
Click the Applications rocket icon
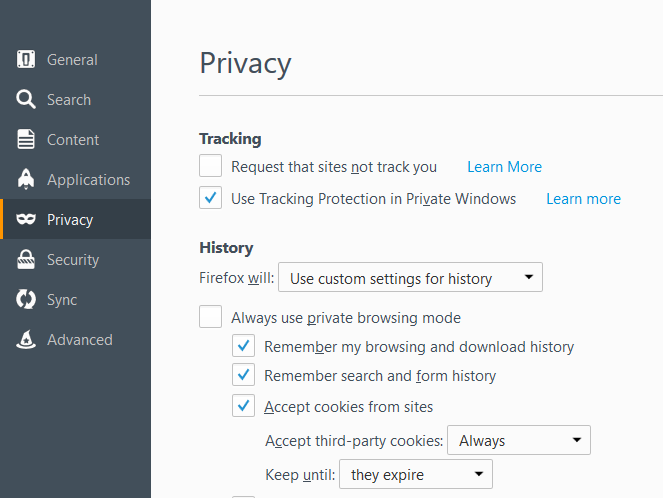(x=26, y=179)
